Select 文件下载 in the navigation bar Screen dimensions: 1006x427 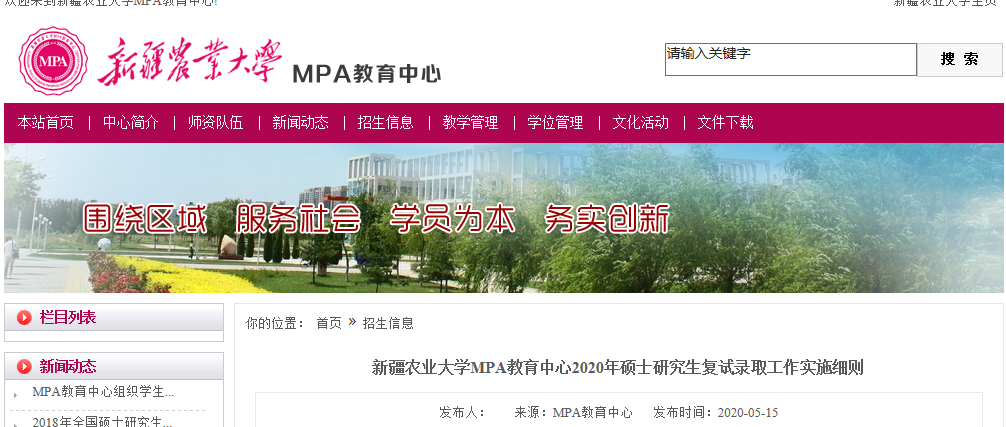point(726,122)
